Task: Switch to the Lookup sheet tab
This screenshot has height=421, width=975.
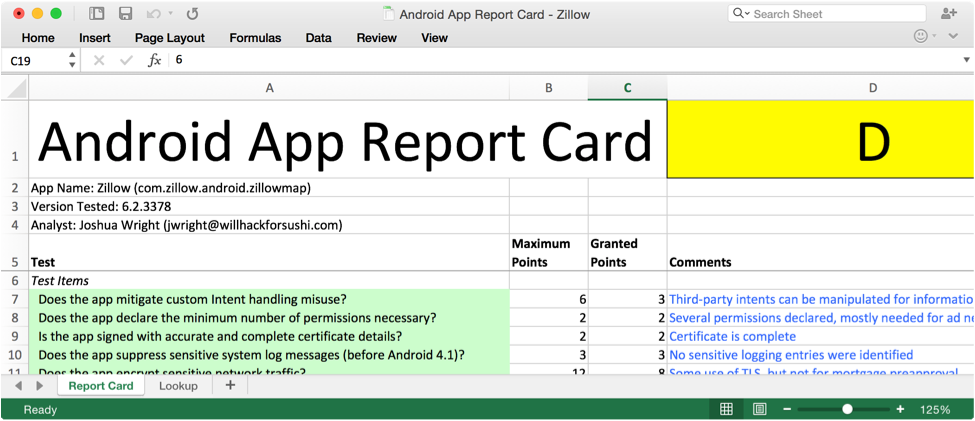Action: point(178,386)
